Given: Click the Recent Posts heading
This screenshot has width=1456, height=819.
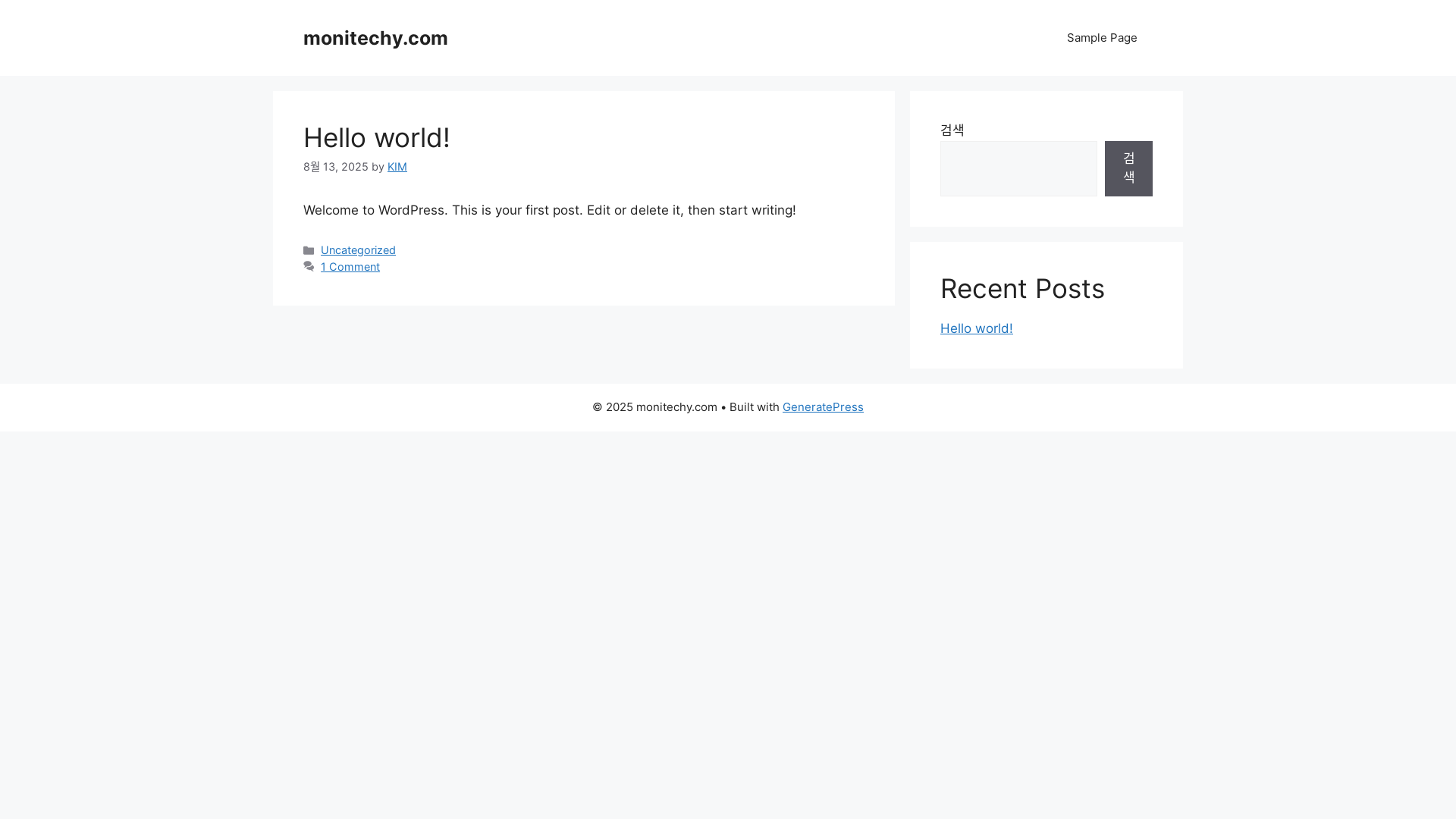Looking at the screenshot, I should [x=1022, y=289].
